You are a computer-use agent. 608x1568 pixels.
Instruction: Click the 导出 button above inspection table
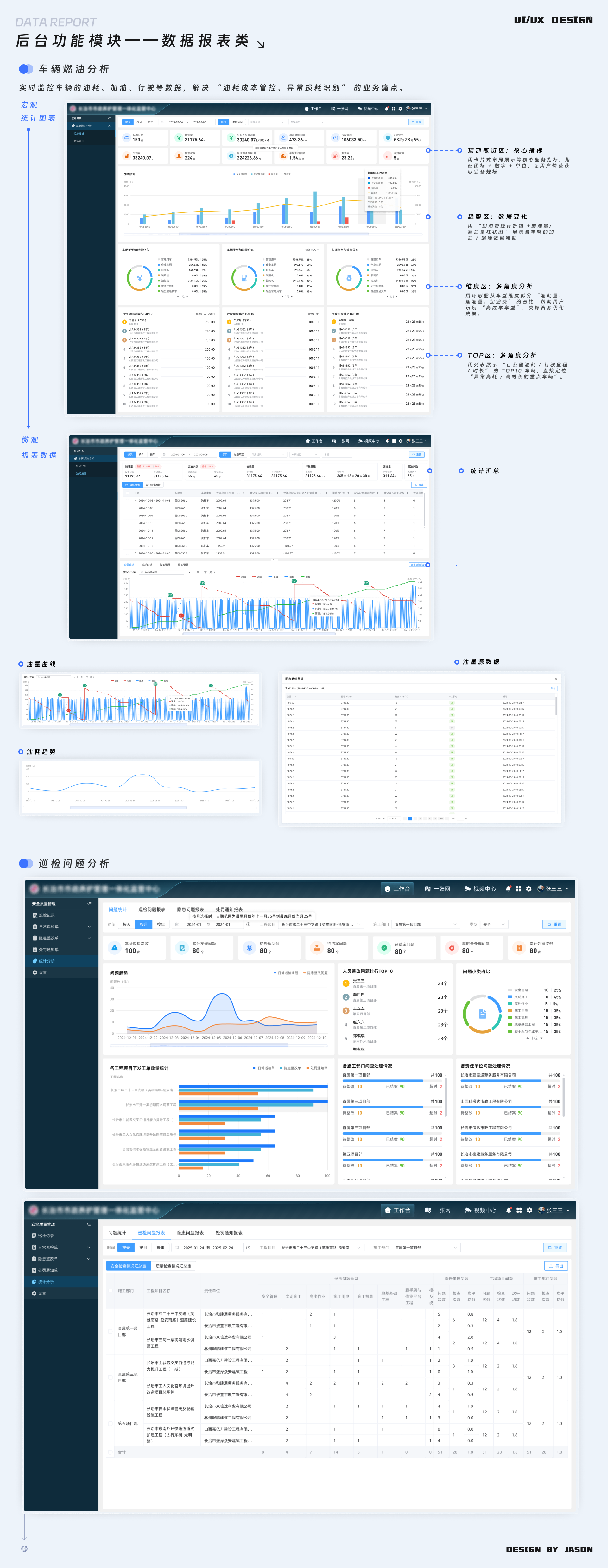click(x=556, y=1266)
